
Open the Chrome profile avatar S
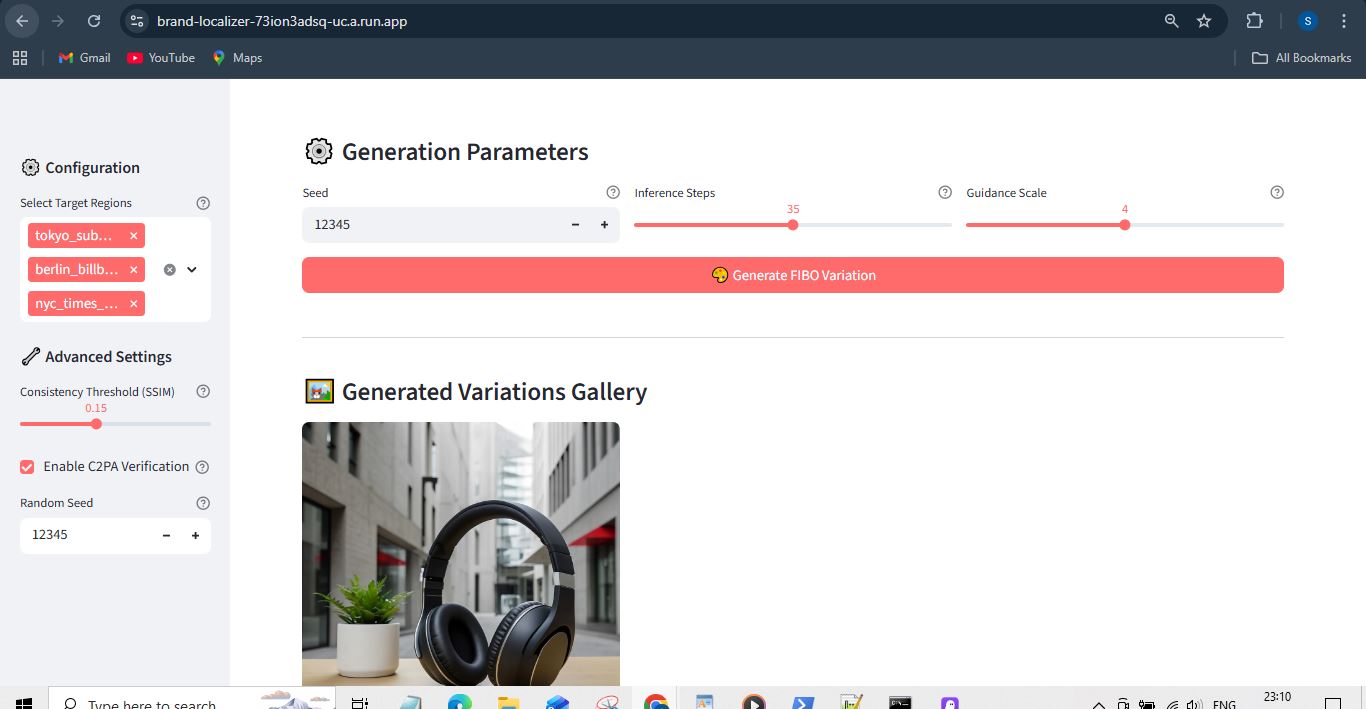point(1308,20)
